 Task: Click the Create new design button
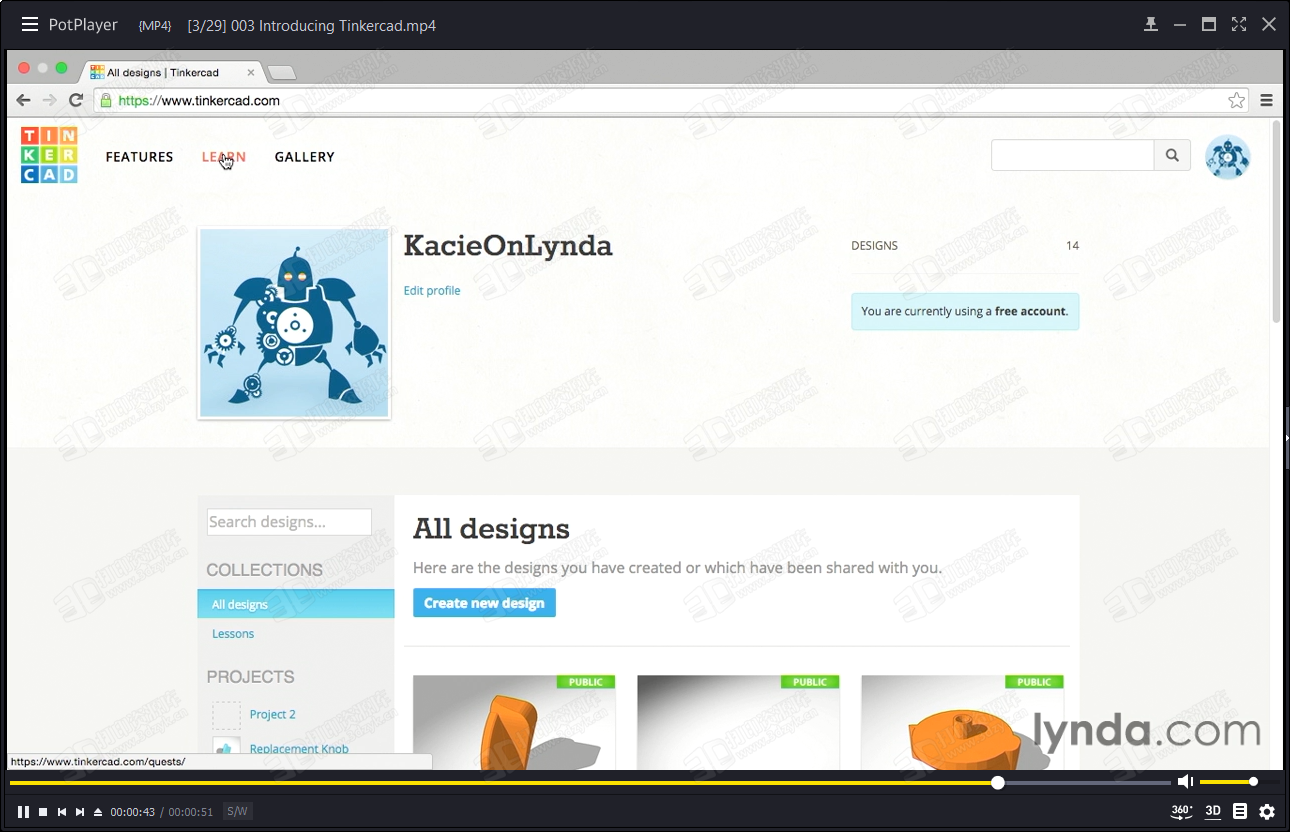(x=484, y=603)
